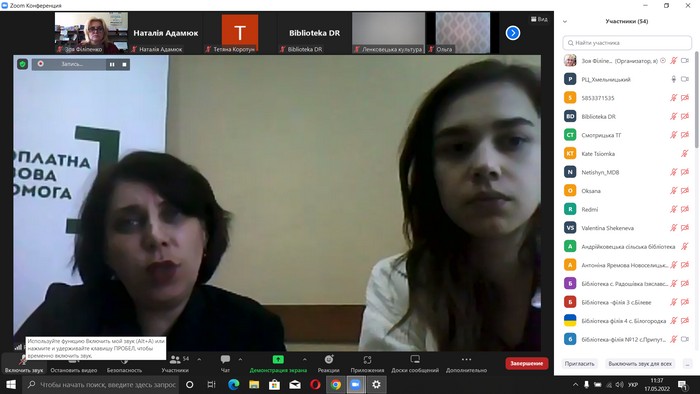
Task: Open the View menu
Action: tap(539, 19)
